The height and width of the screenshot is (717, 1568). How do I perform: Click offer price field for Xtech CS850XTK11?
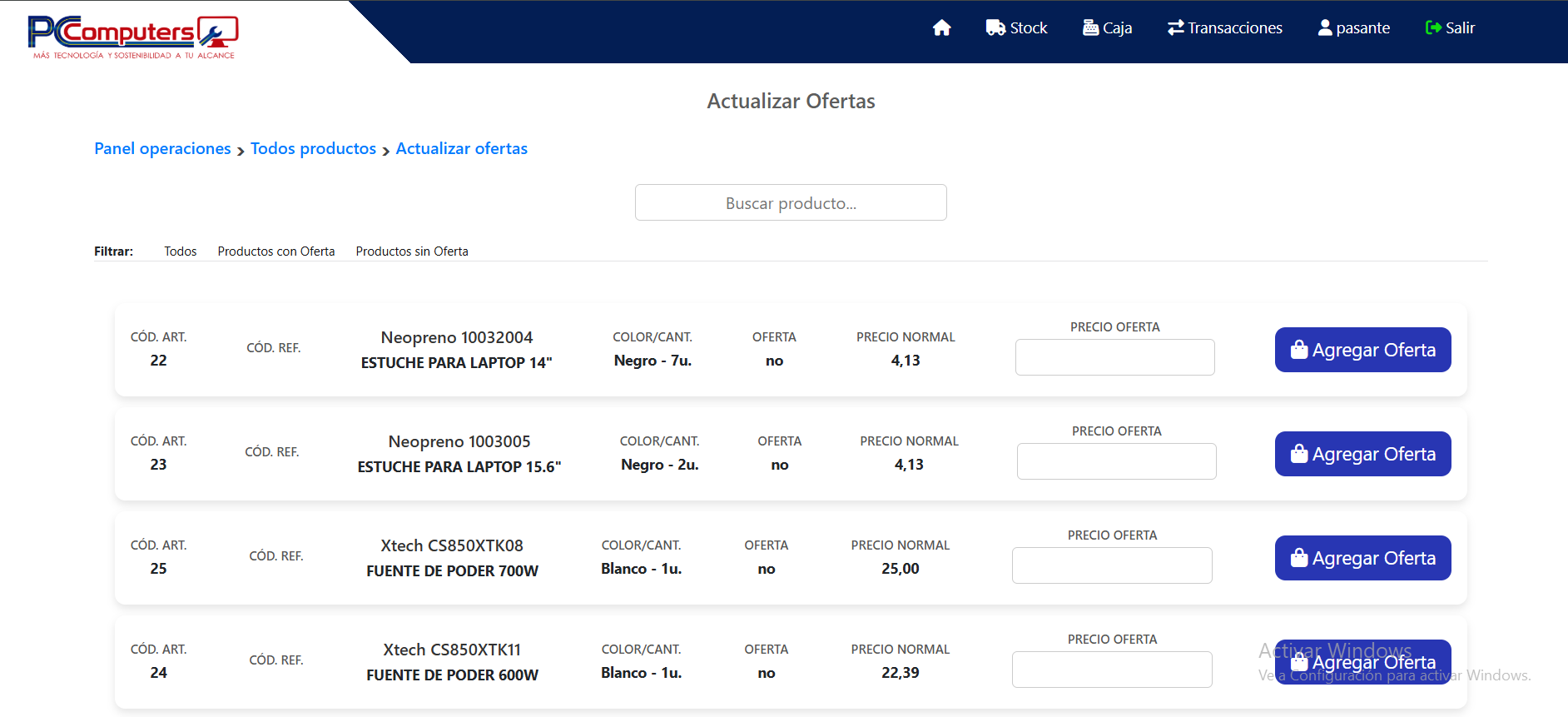[x=1112, y=670]
